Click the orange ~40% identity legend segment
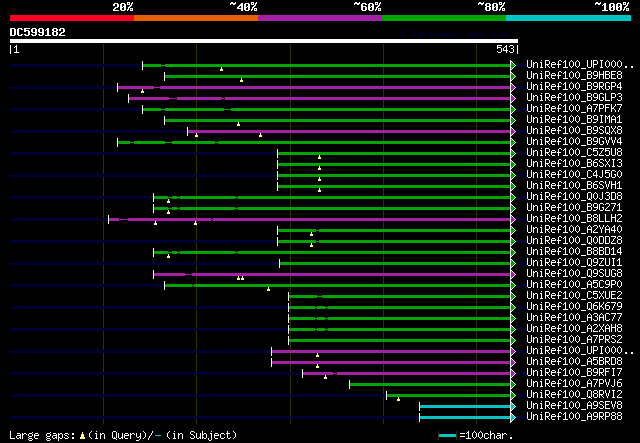The image size is (640, 443). coord(196,18)
